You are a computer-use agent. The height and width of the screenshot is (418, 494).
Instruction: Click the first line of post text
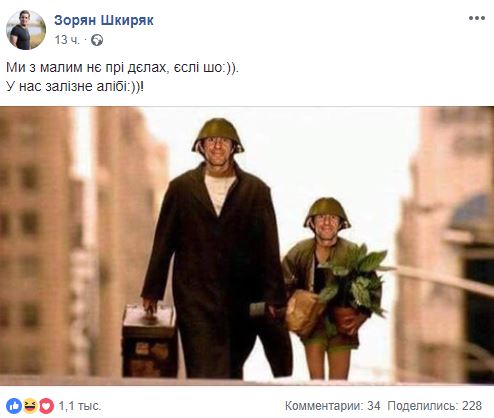pyautogui.click(x=122, y=68)
